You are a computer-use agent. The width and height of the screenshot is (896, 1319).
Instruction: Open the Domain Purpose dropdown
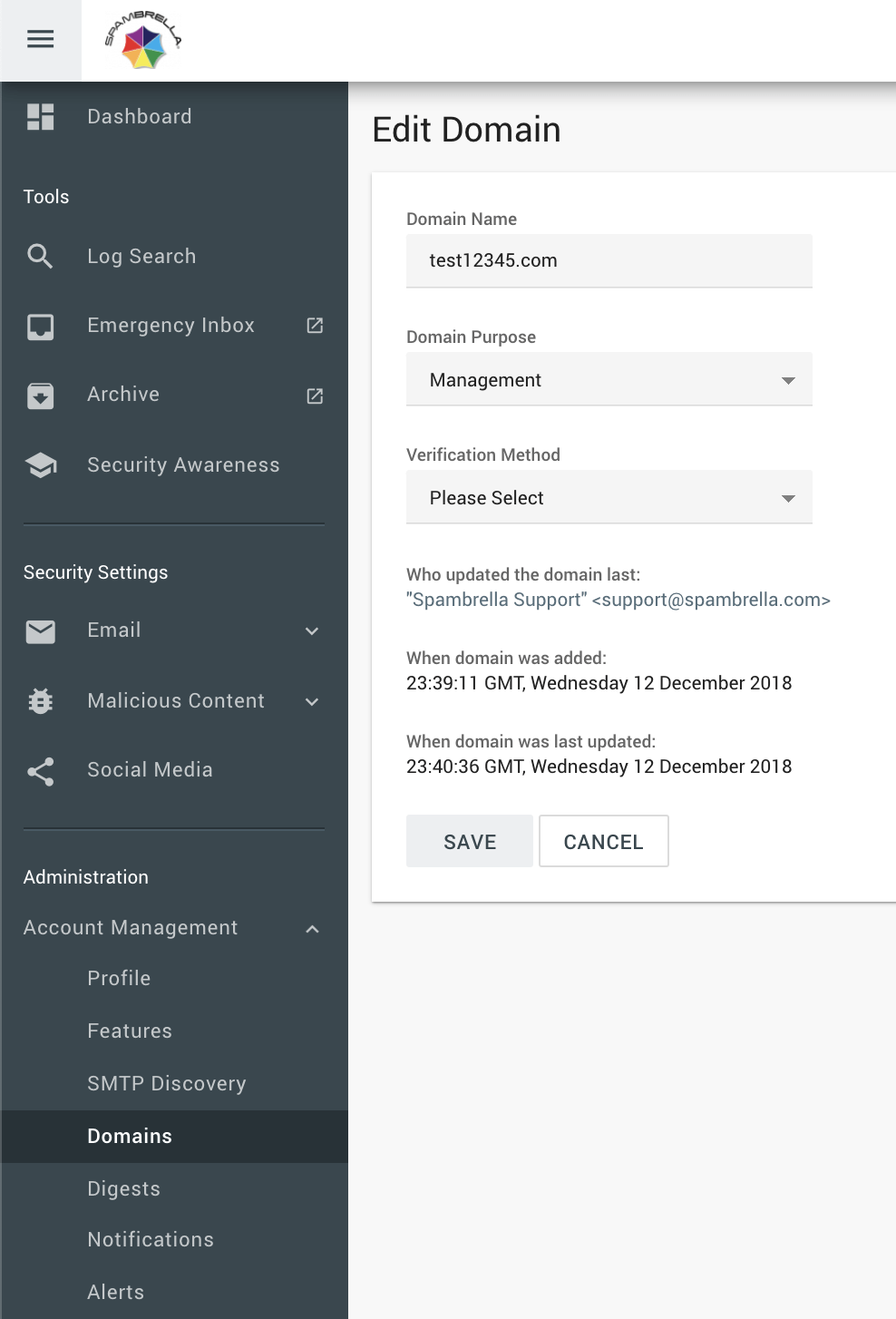(609, 379)
